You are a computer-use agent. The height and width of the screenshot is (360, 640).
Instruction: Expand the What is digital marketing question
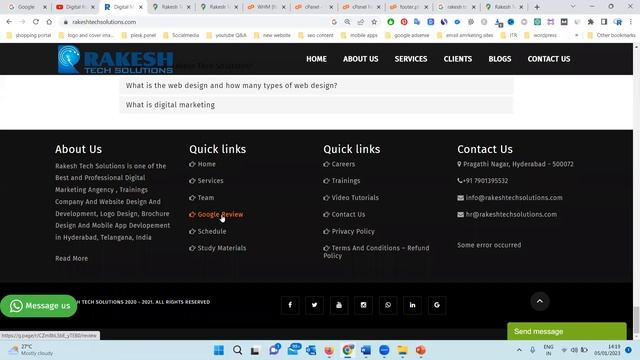click(316, 105)
